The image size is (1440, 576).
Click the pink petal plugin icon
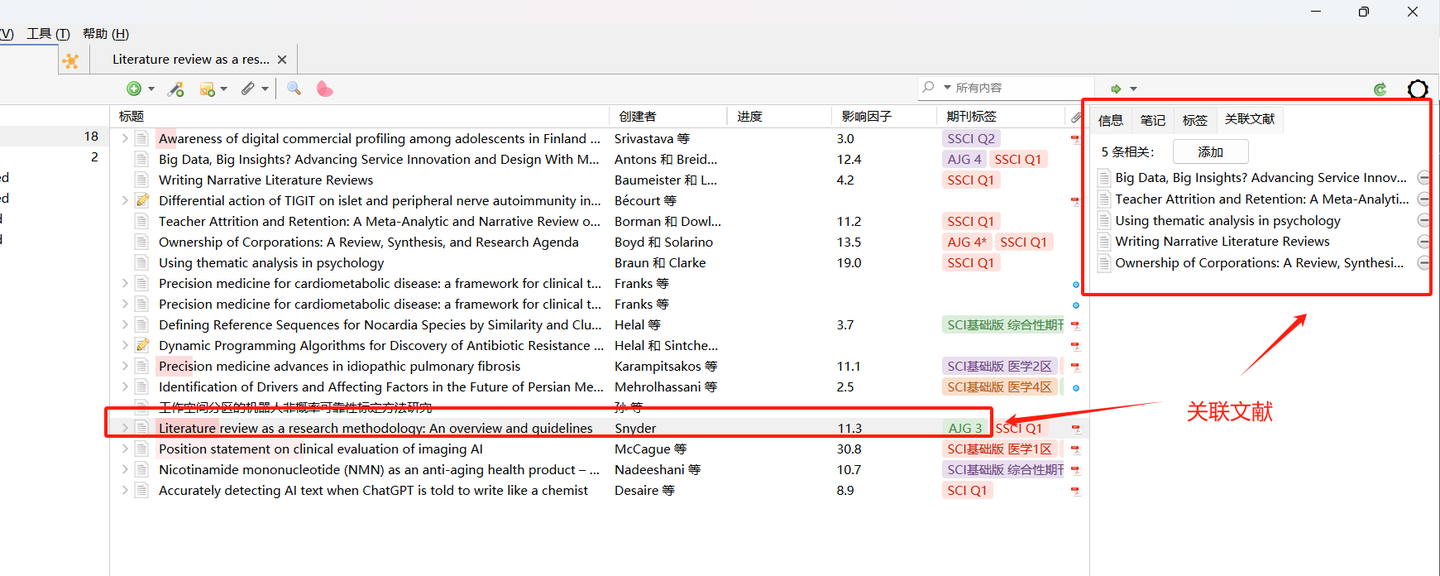pyautogui.click(x=324, y=88)
